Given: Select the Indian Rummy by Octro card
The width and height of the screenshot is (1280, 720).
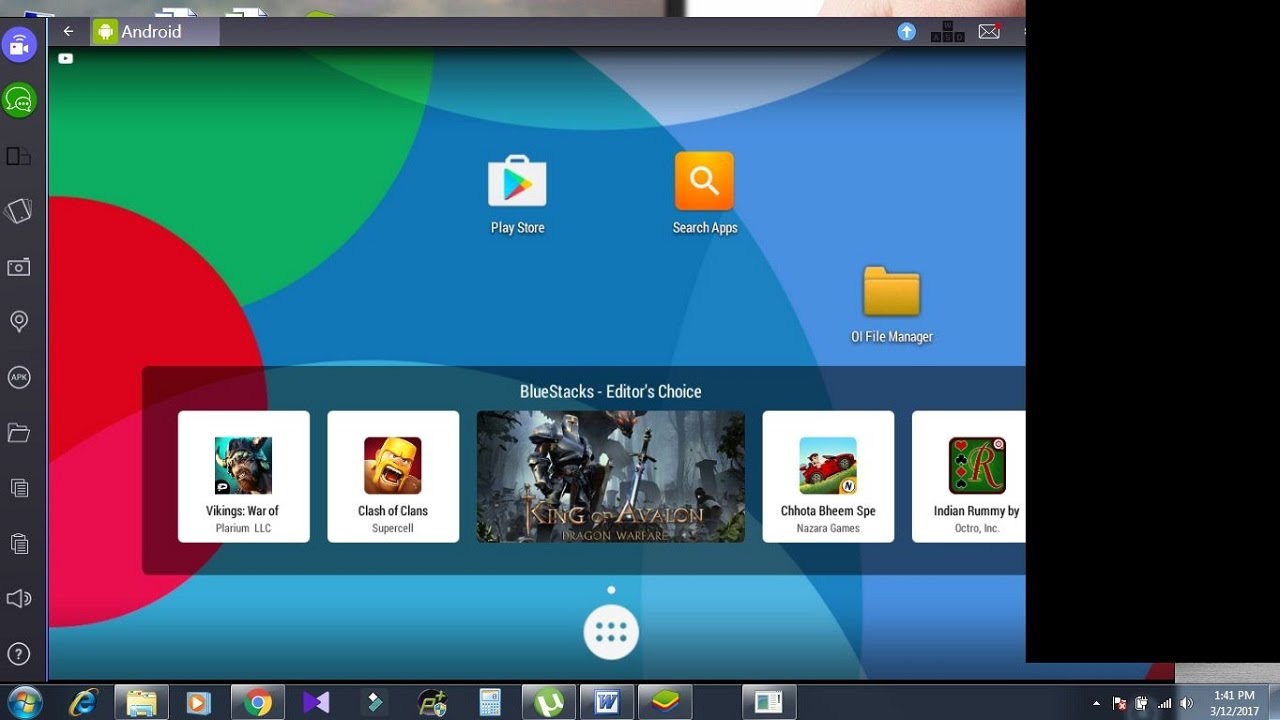Looking at the screenshot, I should 969,476.
